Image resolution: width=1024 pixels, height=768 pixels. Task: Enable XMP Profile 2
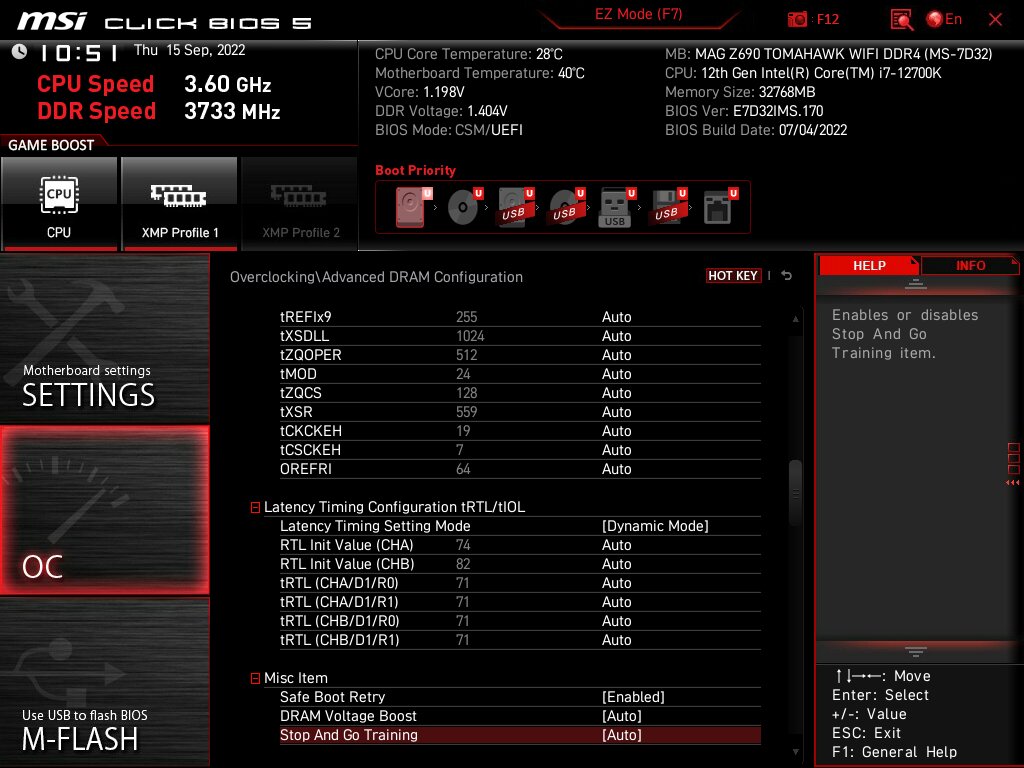click(x=300, y=204)
